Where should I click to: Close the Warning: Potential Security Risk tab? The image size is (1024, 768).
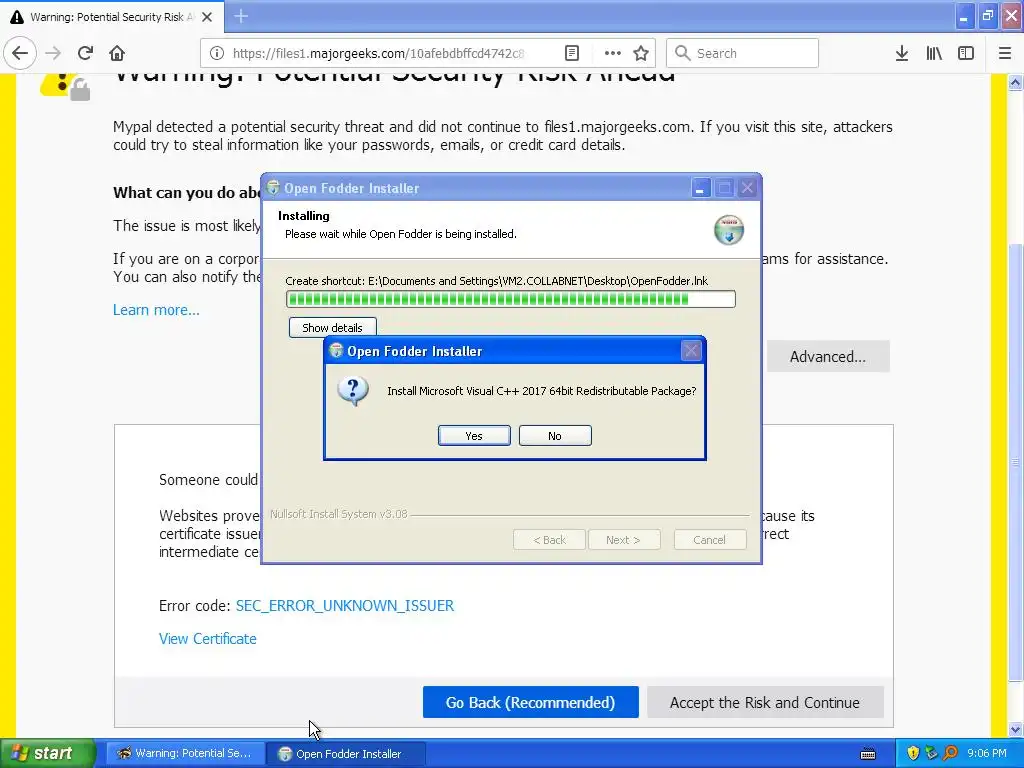207,17
